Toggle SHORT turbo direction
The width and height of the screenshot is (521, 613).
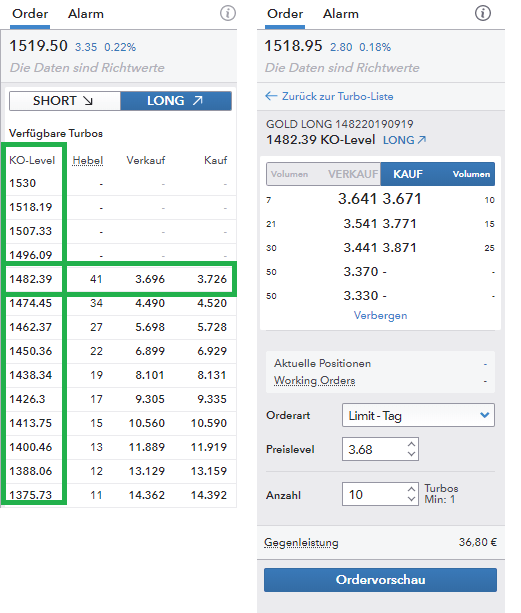(65, 101)
